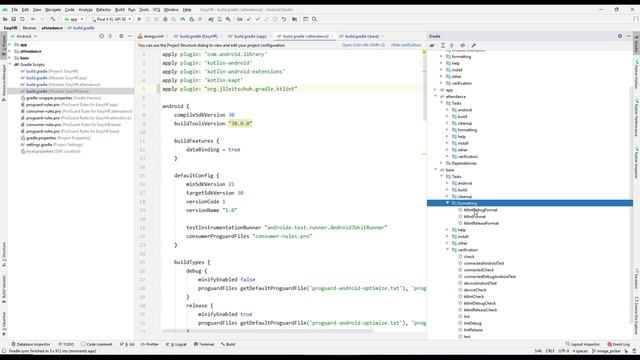Viewport: 640px width, 360px height.
Task: Collapse the Gradle Scripts tree node
Action: pos(10,64)
